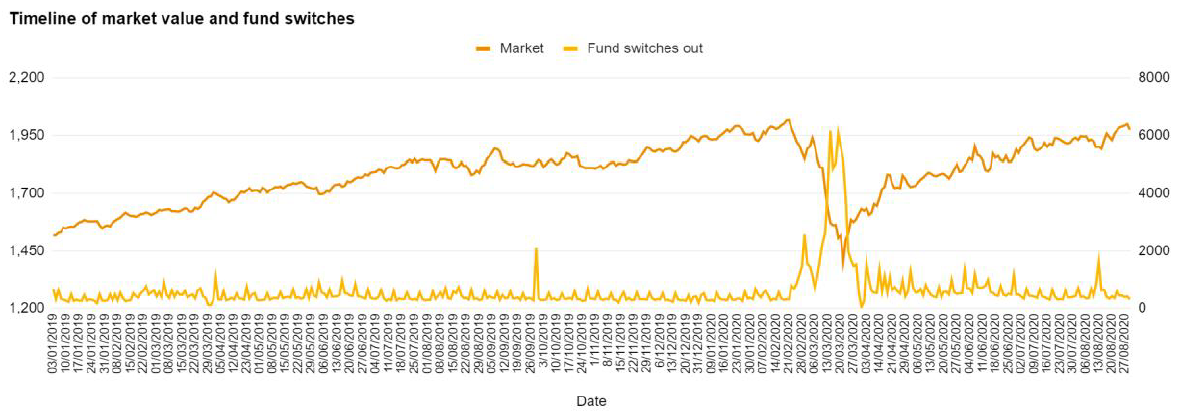Click the yellow Fund switches out marker
Screen dimensions: 1181x414
click(572, 48)
